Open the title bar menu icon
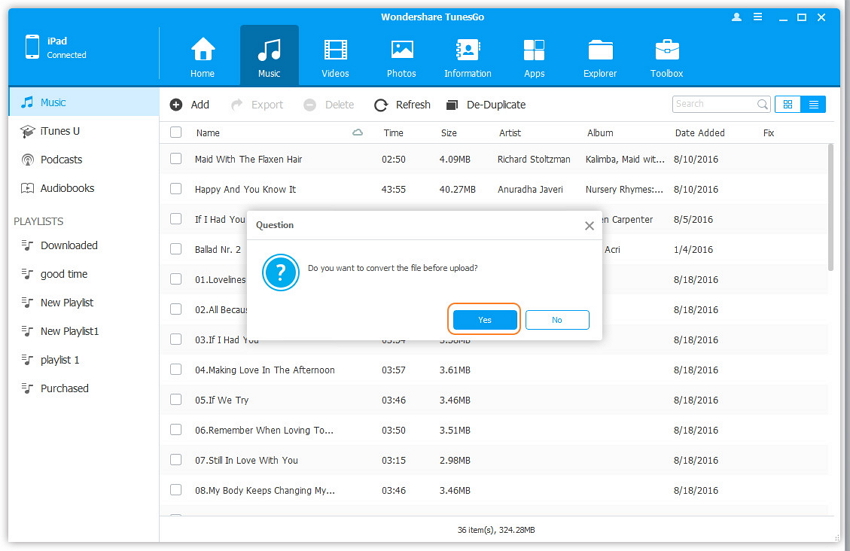This screenshot has width=850, height=551. pos(759,17)
